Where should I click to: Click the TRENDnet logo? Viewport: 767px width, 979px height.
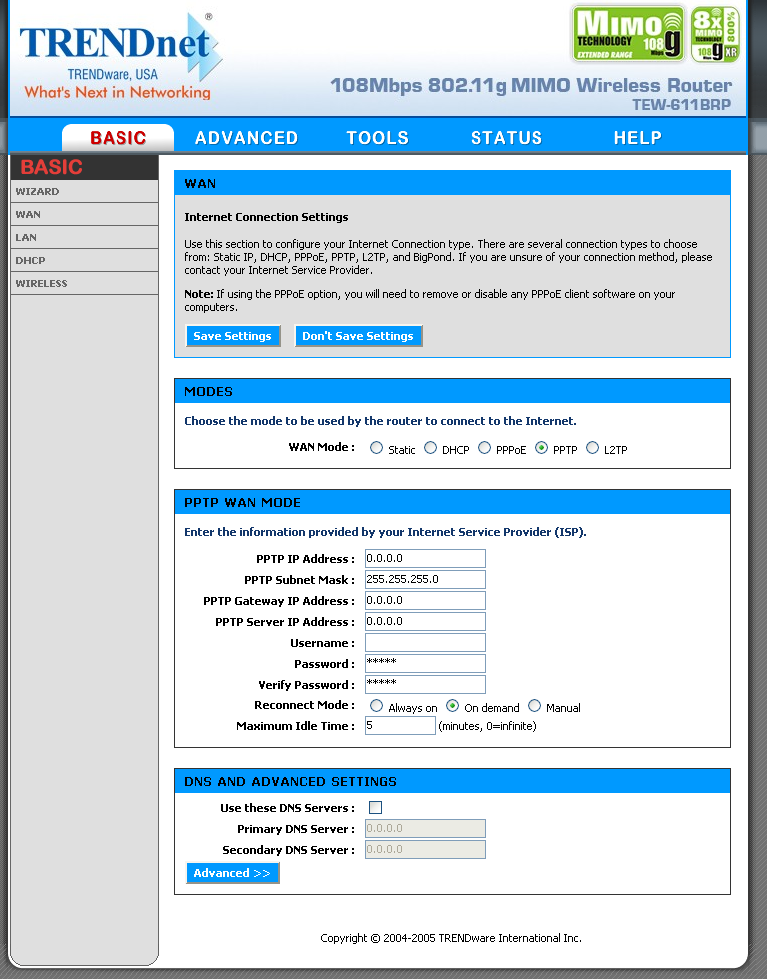pyautogui.click(x=121, y=57)
